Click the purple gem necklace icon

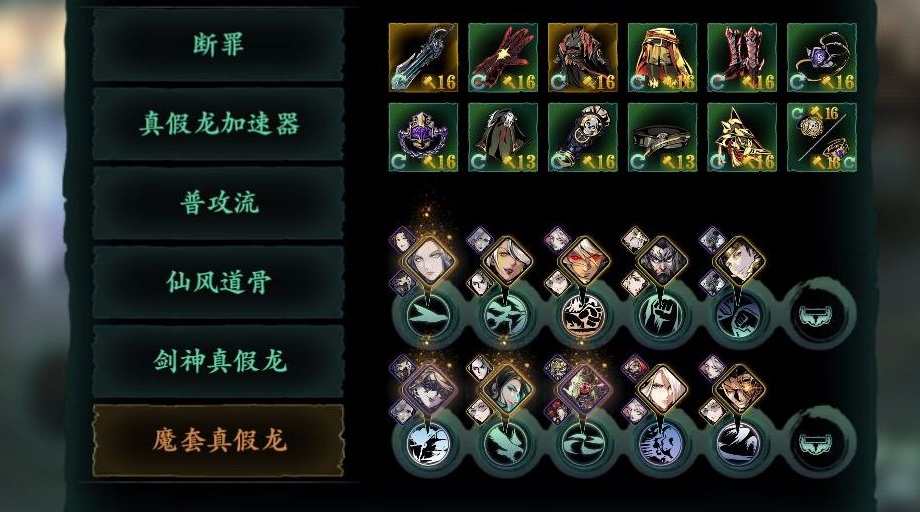point(821,57)
